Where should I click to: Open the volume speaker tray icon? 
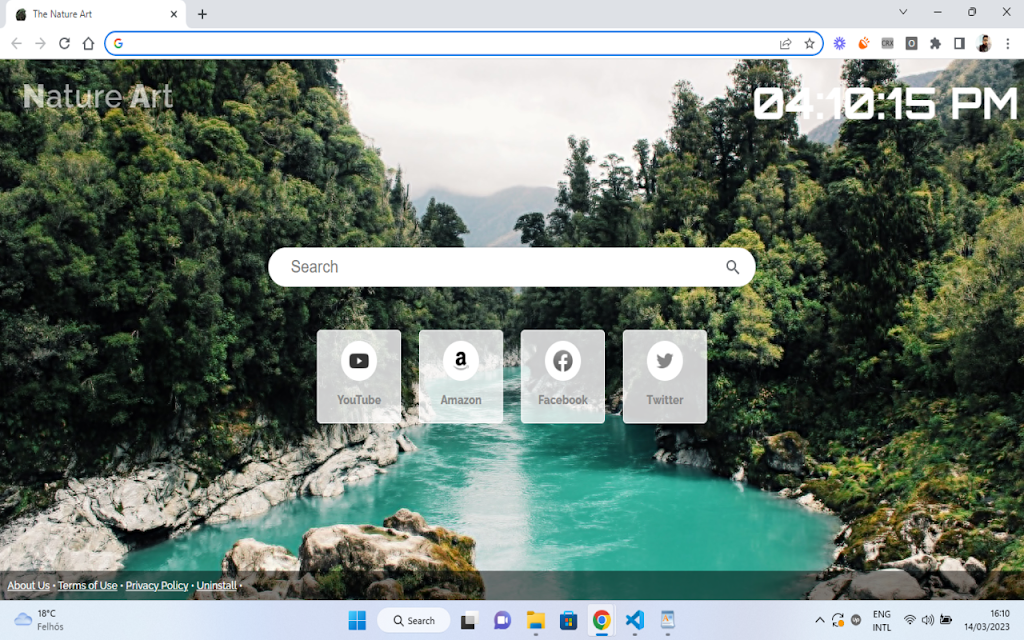point(927,620)
